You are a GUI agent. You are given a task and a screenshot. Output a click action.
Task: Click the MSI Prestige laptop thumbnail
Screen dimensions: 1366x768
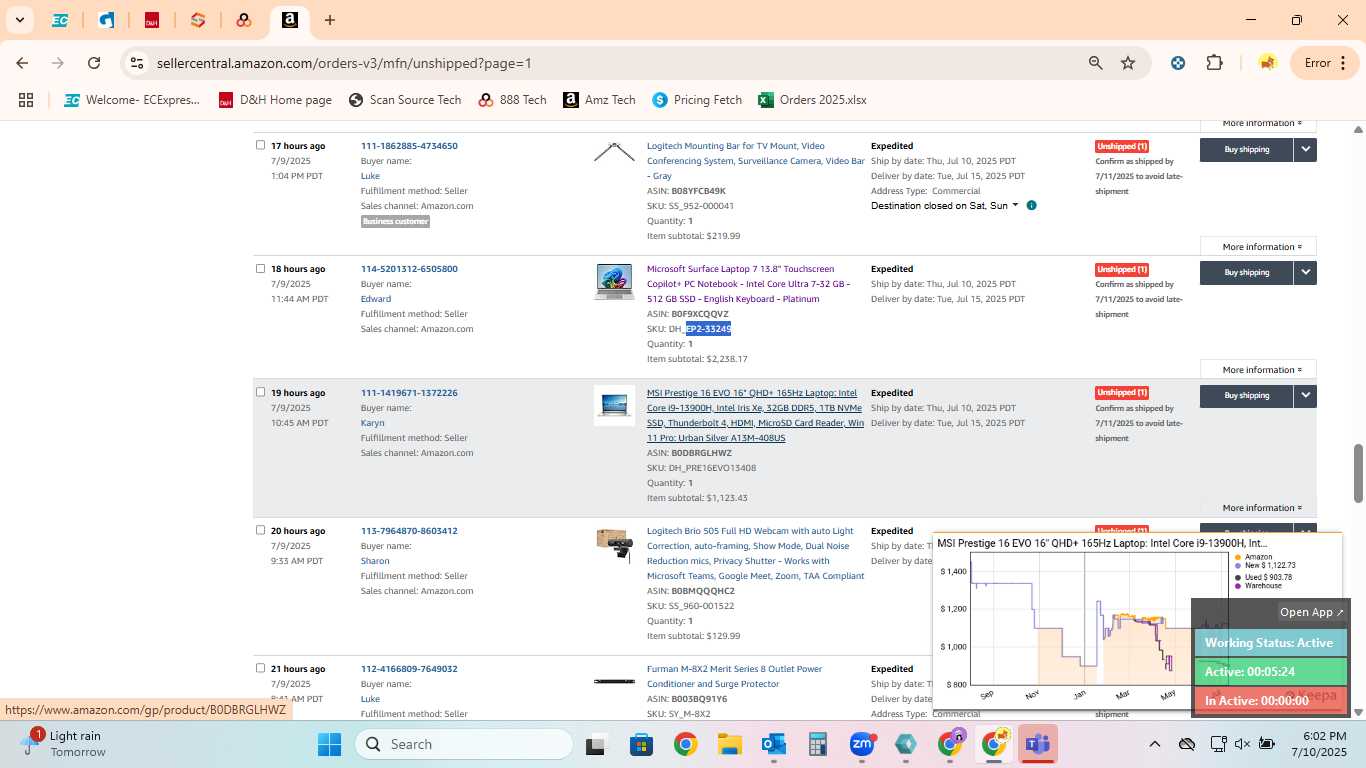click(x=614, y=405)
